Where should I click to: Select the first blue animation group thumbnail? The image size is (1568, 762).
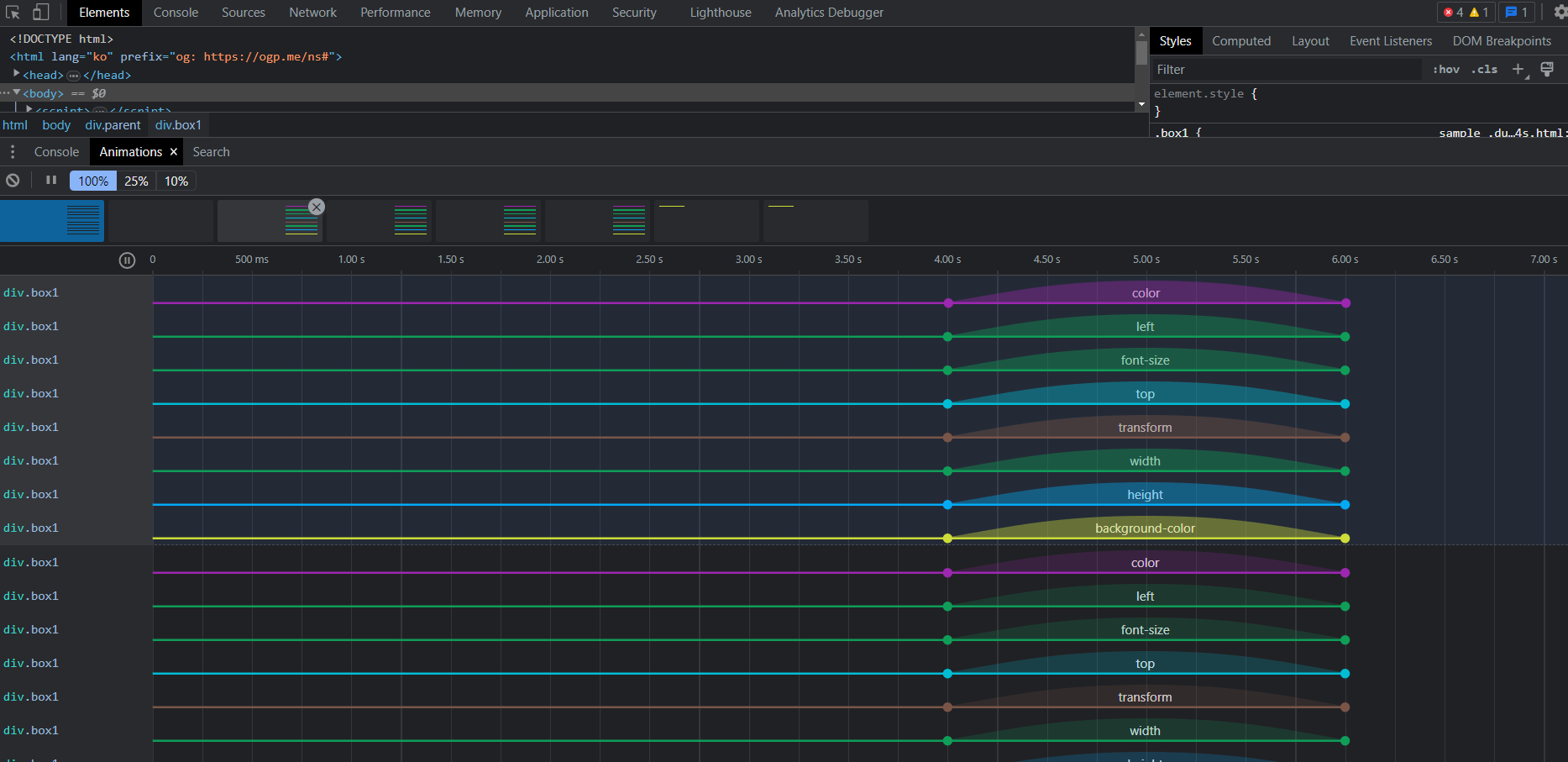pos(52,221)
